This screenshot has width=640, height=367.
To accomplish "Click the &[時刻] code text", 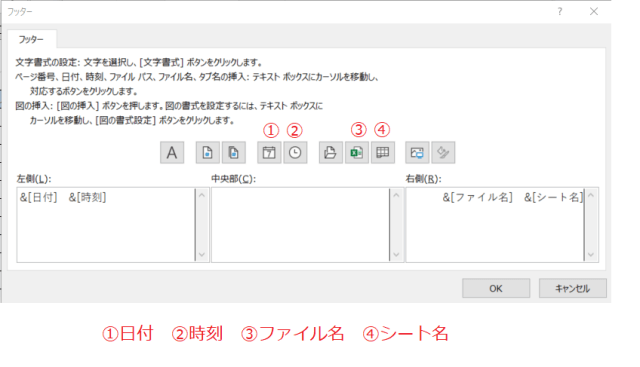I will [x=87, y=198].
